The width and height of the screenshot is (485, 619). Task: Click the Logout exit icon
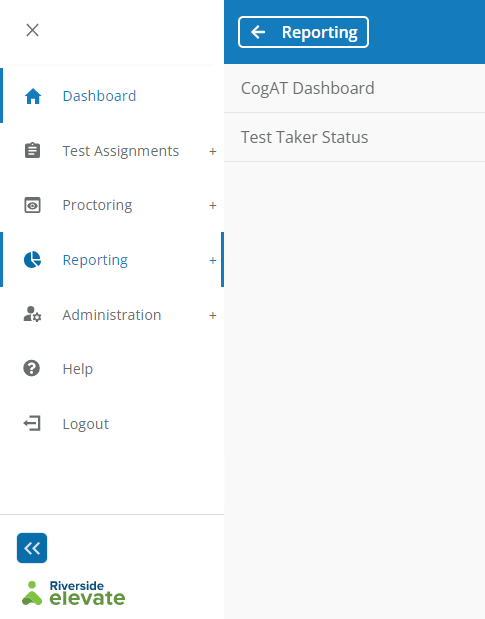pyautogui.click(x=32, y=423)
